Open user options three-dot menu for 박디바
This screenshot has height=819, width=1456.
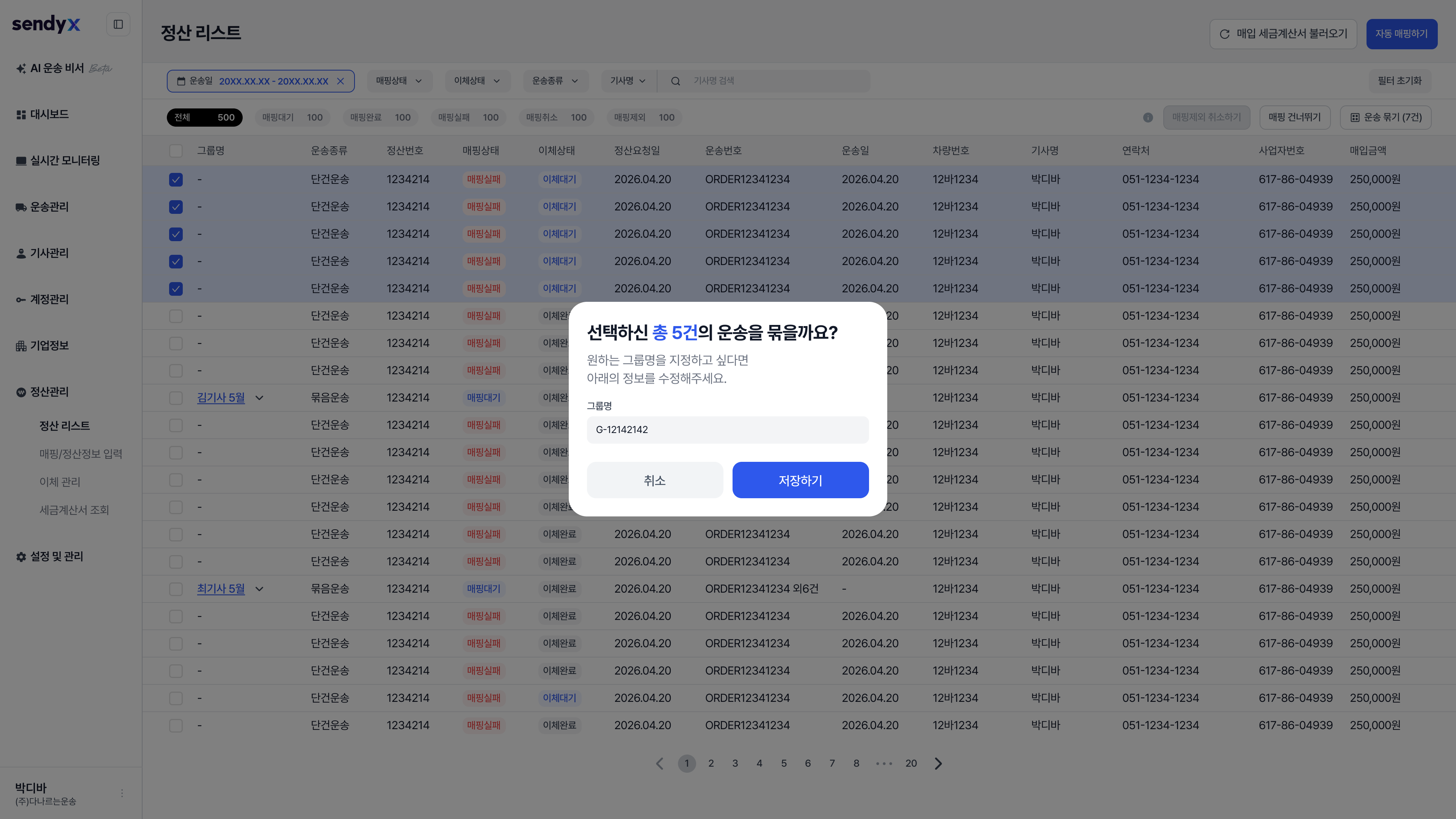[122, 794]
